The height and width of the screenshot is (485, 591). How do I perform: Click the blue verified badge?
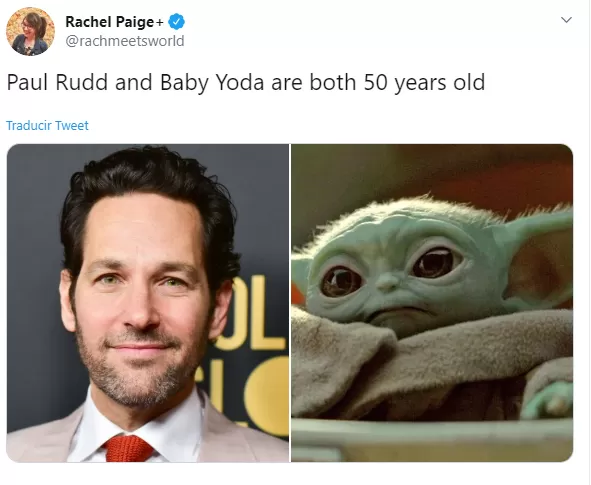[x=176, y=21]
